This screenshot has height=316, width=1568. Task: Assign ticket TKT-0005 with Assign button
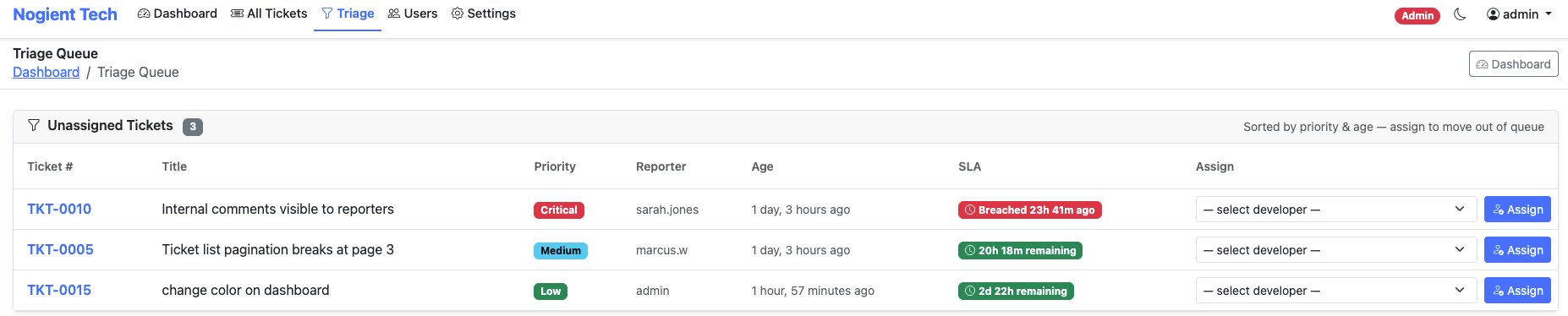[1517, 250]
